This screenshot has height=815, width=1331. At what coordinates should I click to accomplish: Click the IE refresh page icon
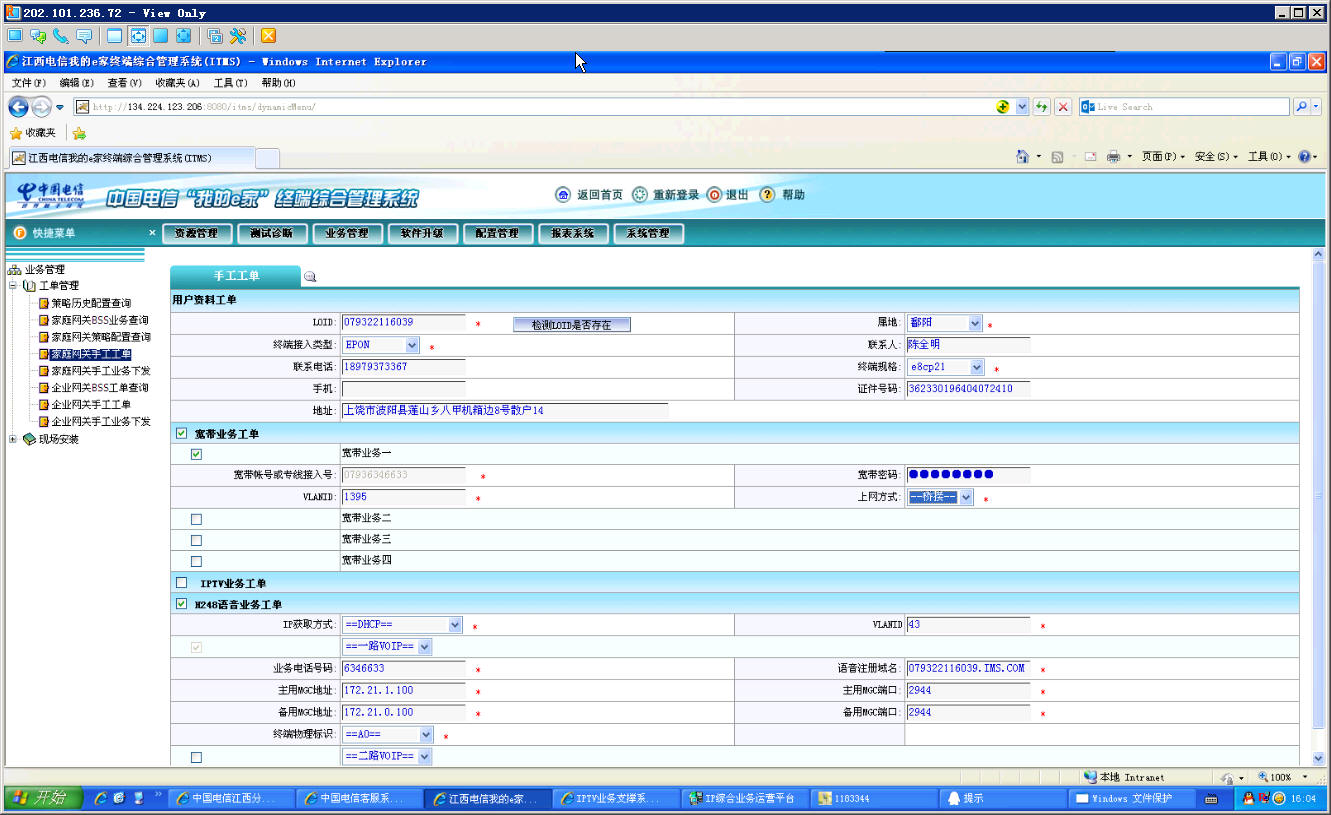(1042, 107)
